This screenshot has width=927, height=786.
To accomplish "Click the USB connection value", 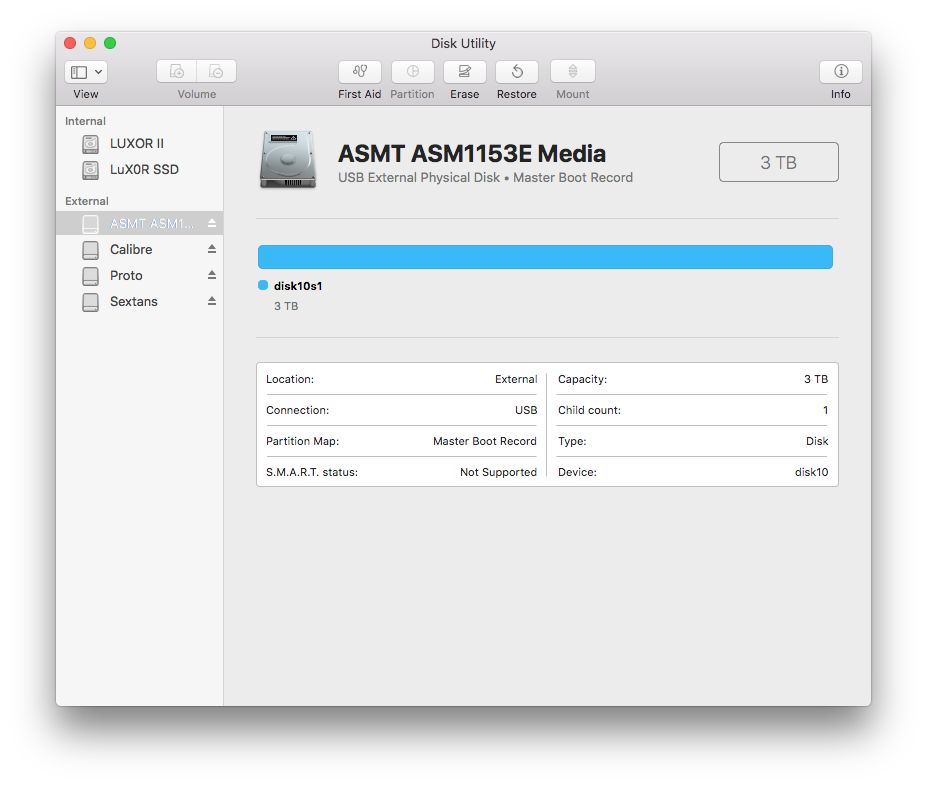I will point(526,410).
